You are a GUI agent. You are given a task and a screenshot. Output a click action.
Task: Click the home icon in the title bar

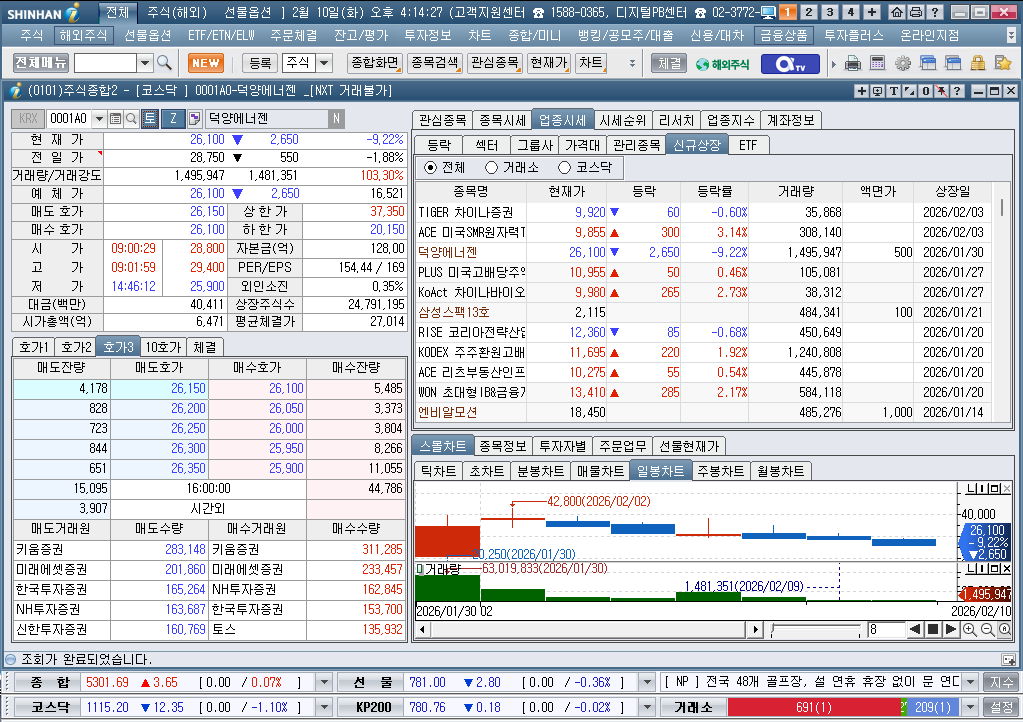[x=897, y=12]
